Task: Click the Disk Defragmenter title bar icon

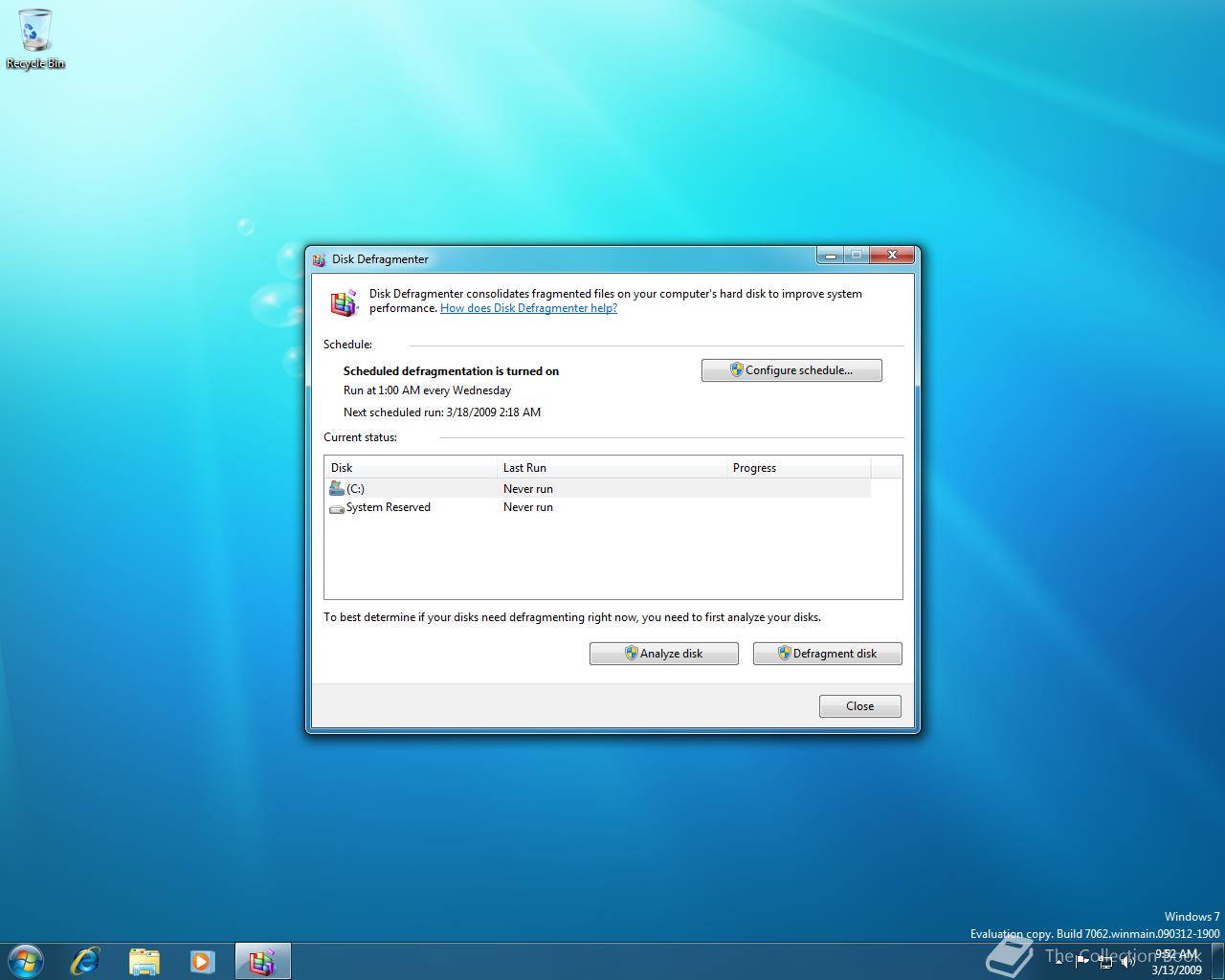Action: click(319, 259)
